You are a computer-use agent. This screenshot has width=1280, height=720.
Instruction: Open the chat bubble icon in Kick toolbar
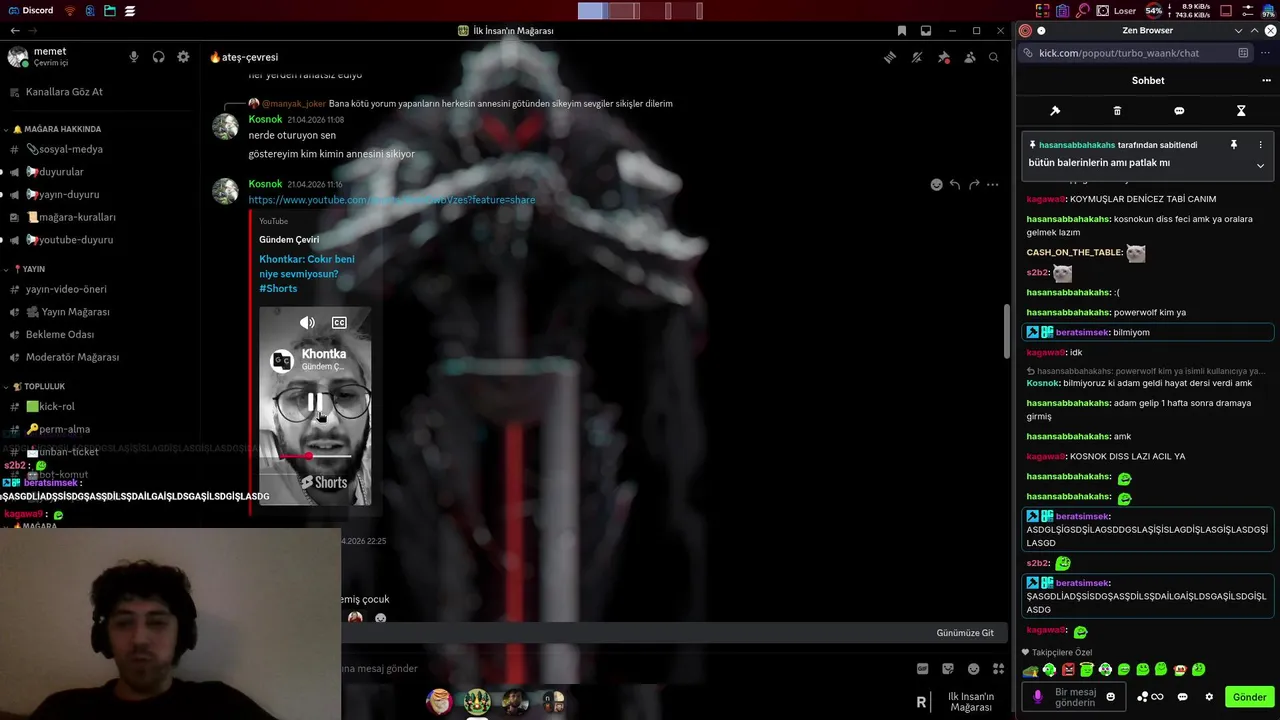(x=1179, y=111)
